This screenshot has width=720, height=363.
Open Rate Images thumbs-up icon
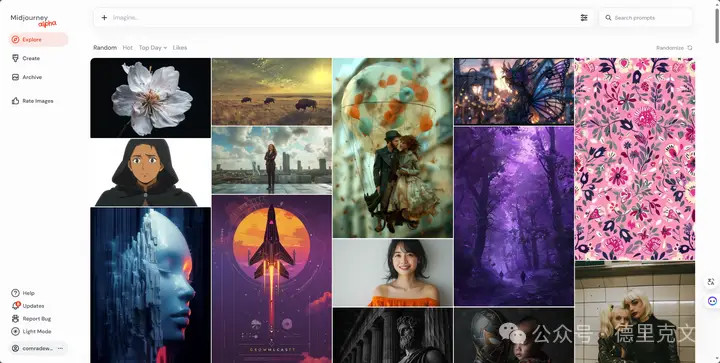(x=15, y=101)
